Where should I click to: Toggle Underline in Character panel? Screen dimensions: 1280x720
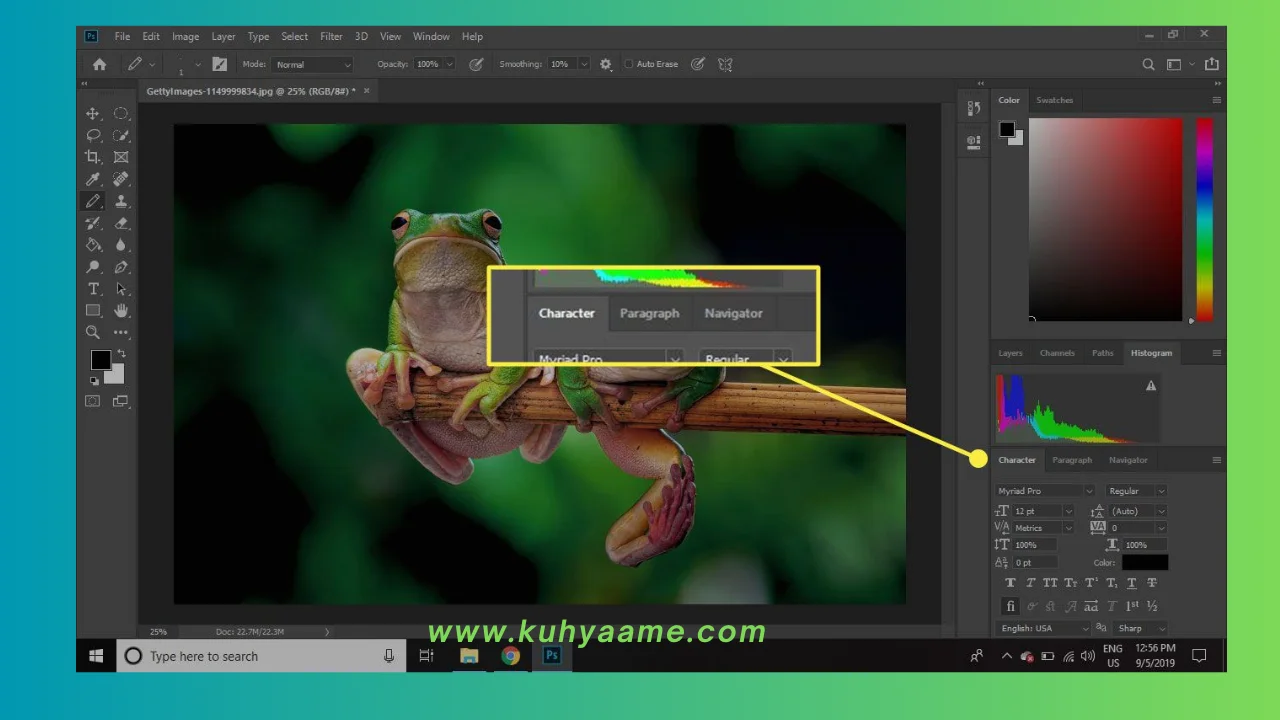click(x=1132, y=583)
